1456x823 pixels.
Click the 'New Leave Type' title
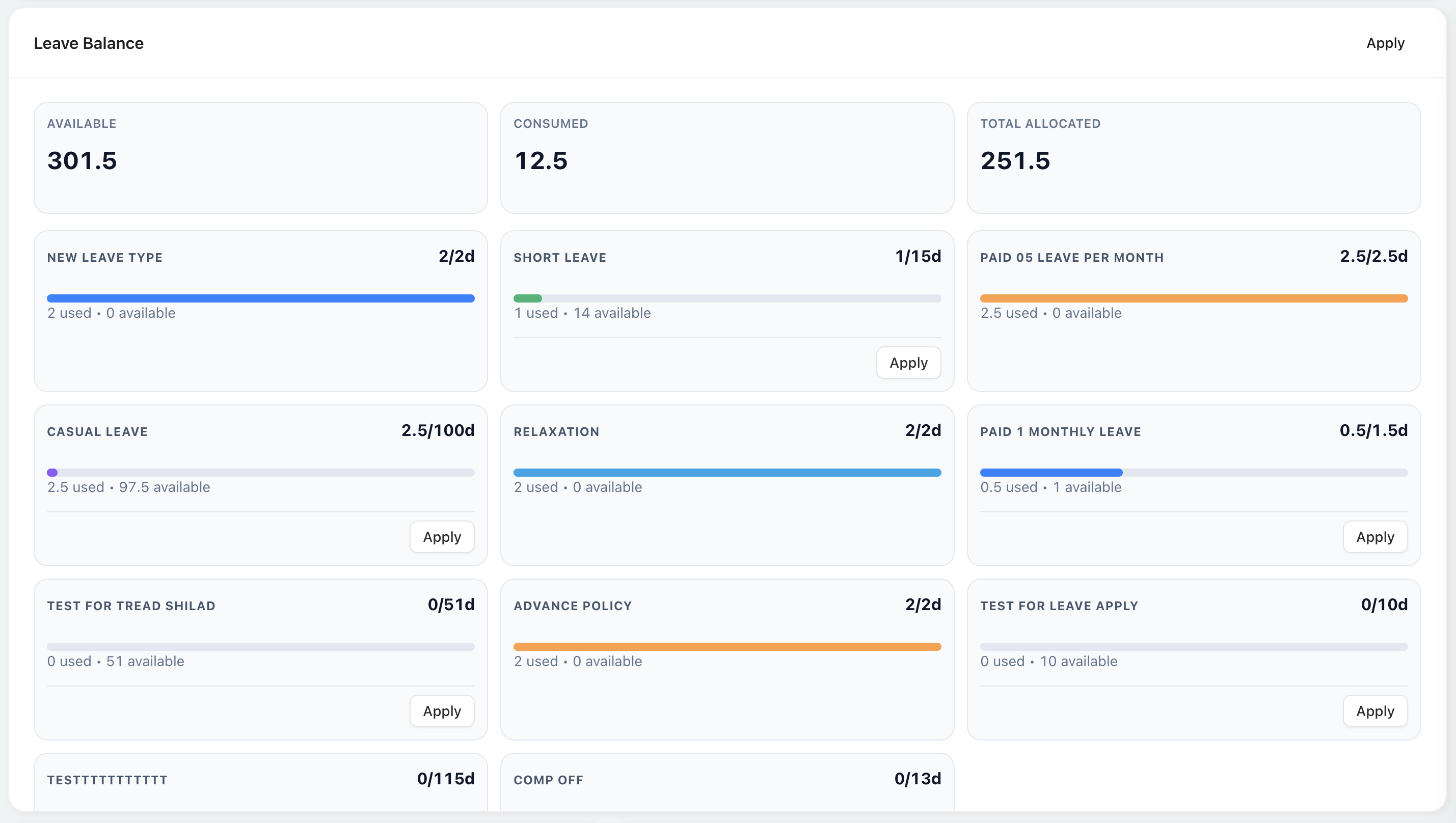tap(104, 258)
